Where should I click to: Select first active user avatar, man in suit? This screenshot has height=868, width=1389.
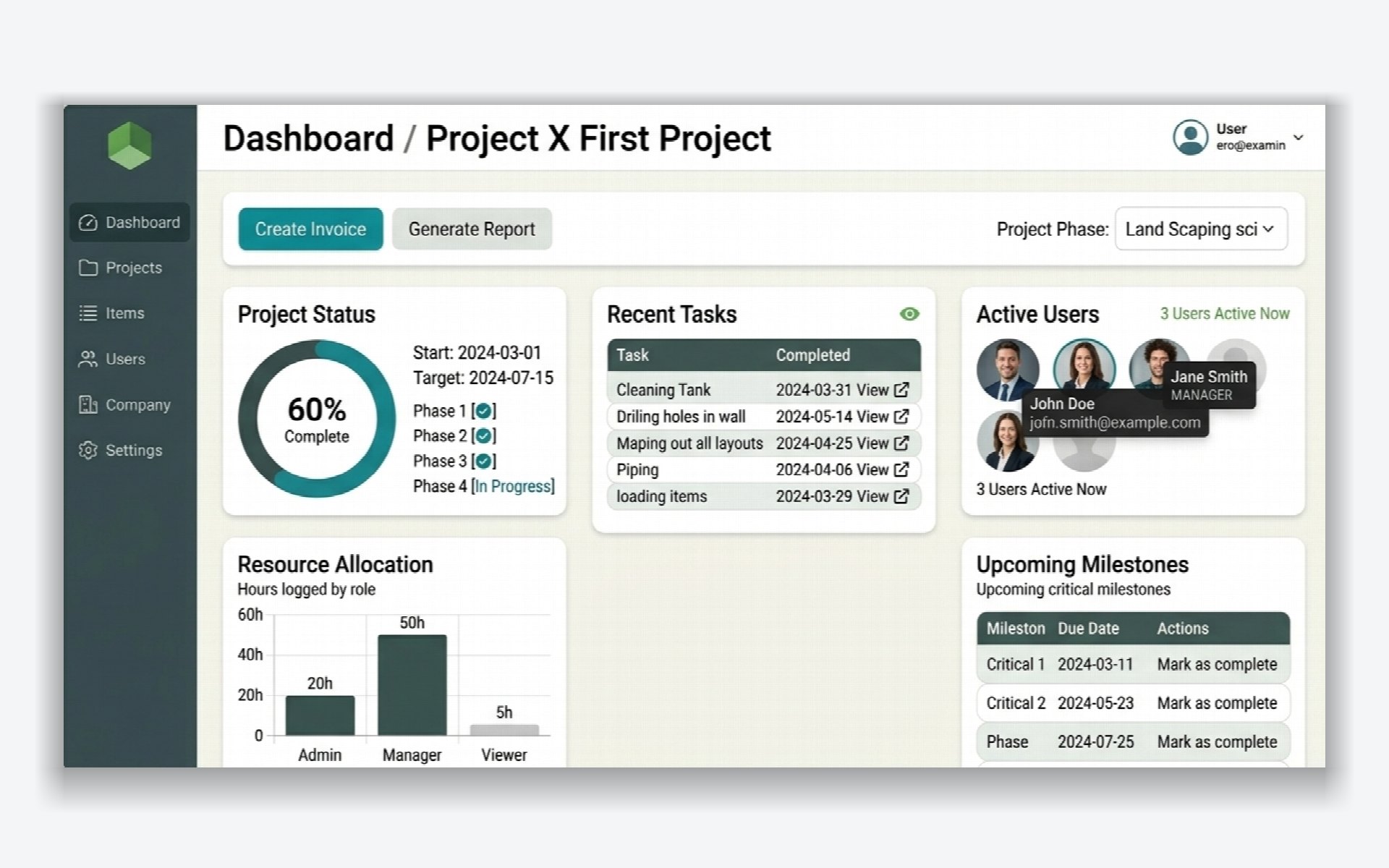[1008, 370]
